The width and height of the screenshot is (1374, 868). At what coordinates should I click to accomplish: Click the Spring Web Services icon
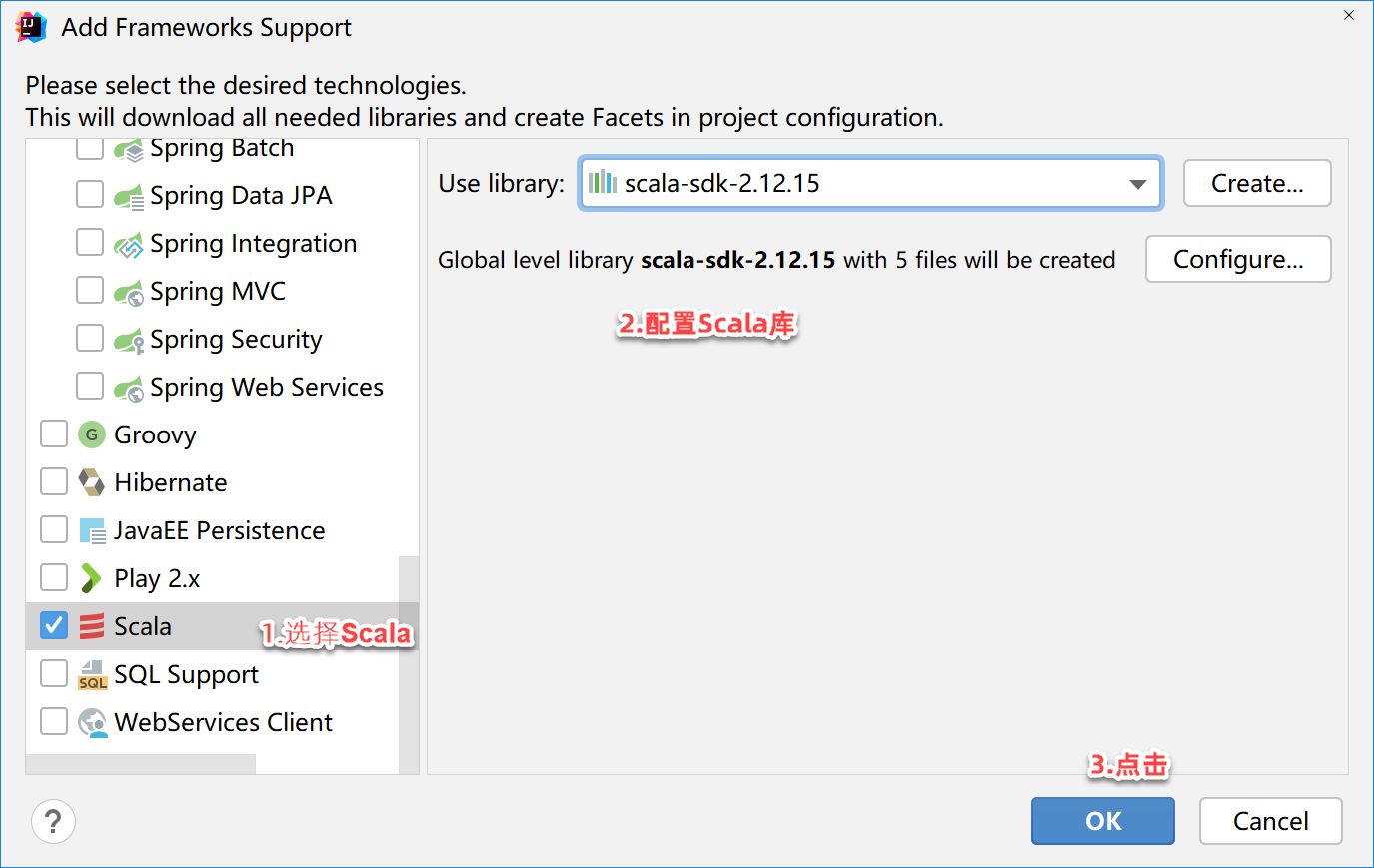129,389
